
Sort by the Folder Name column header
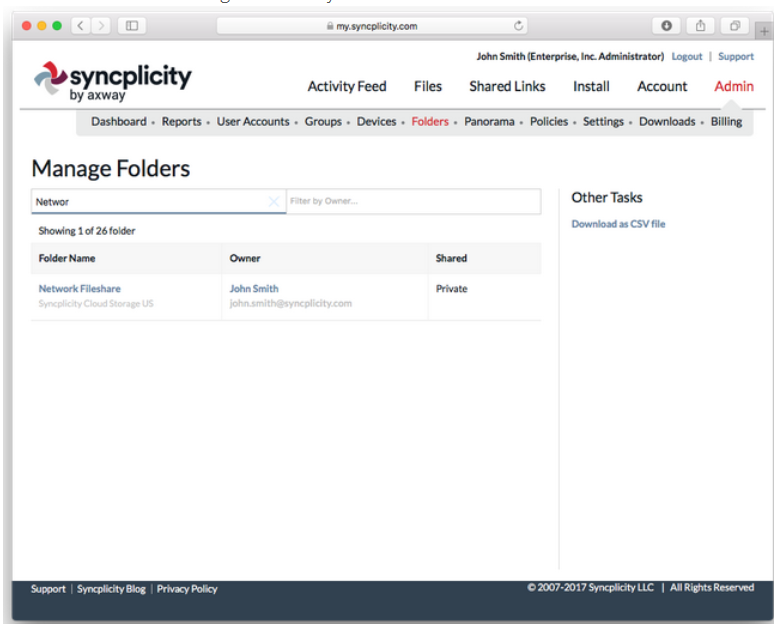coord(67,258)
